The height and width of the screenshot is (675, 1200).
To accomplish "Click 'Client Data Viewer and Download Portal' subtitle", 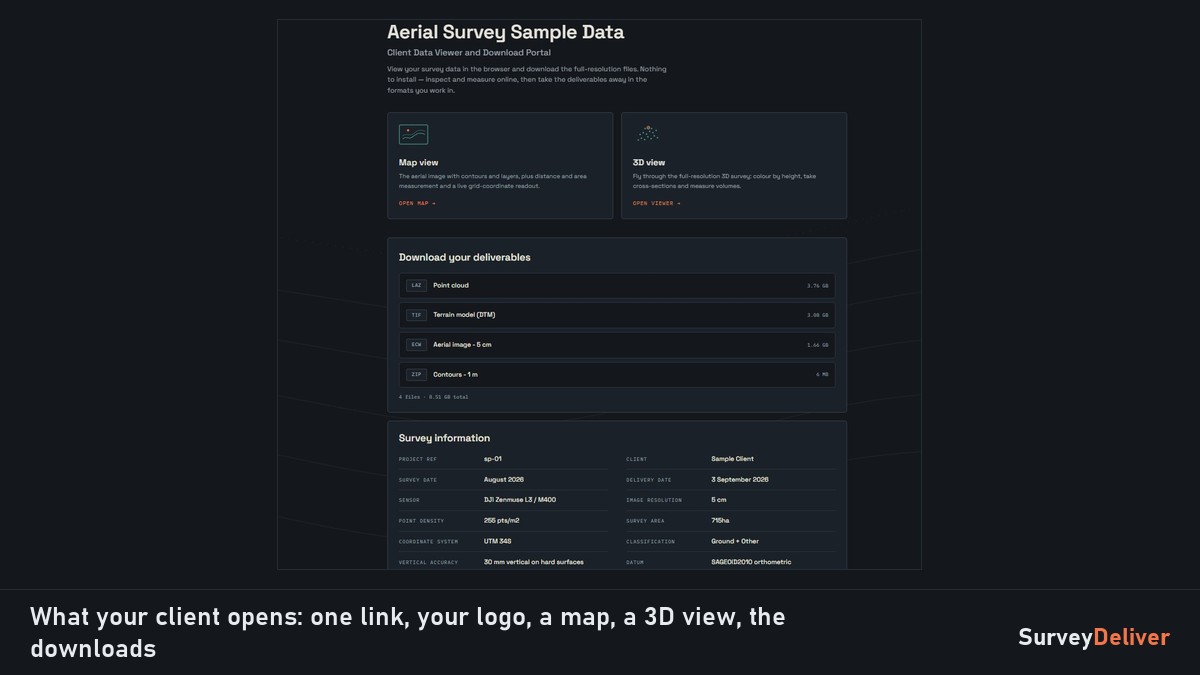I will coord(469,52).
